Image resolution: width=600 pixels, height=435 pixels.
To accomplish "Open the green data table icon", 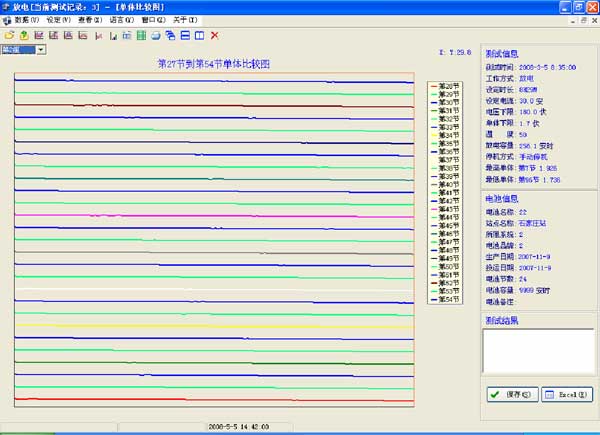I will pyautogui.click(x=141, y=36).
